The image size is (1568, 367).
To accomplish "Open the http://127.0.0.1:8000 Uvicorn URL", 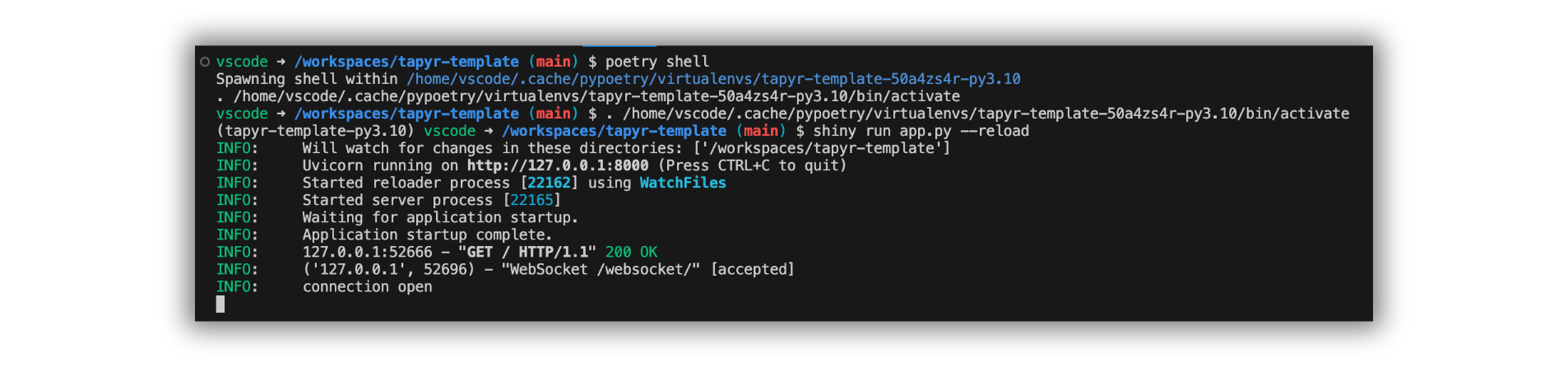I will pyautogui.click(x=558, y=165).
